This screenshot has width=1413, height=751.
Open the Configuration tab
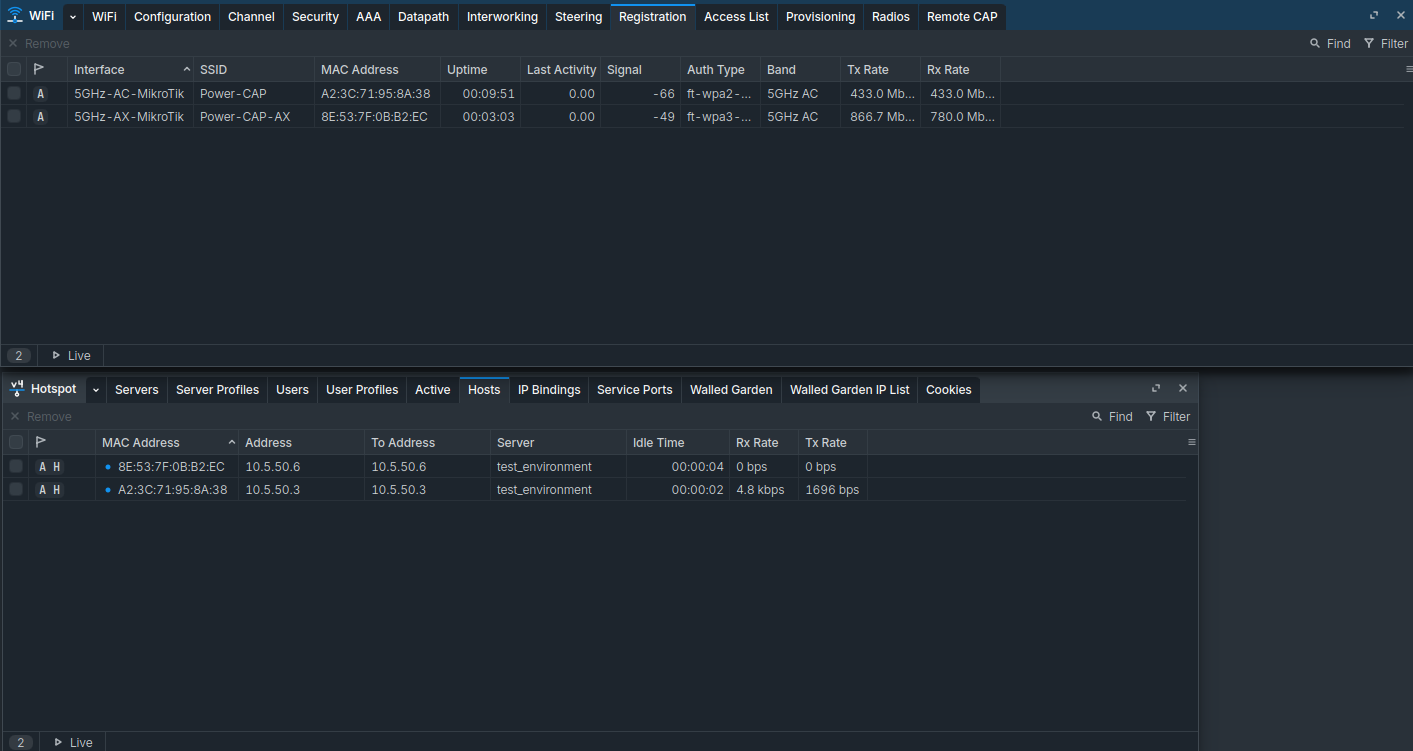click(x=172, y=17)
